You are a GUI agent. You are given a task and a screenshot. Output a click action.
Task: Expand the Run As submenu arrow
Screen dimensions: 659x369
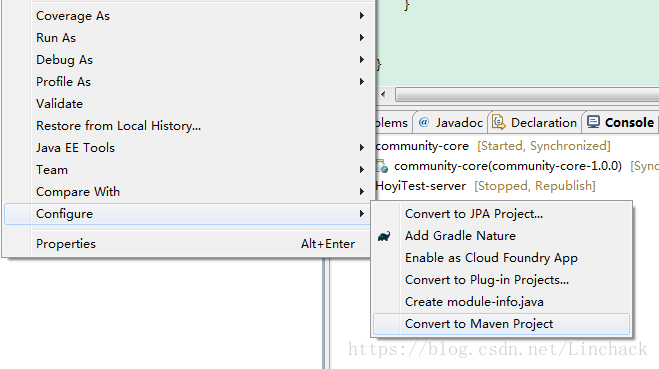[x=361, y=38]
